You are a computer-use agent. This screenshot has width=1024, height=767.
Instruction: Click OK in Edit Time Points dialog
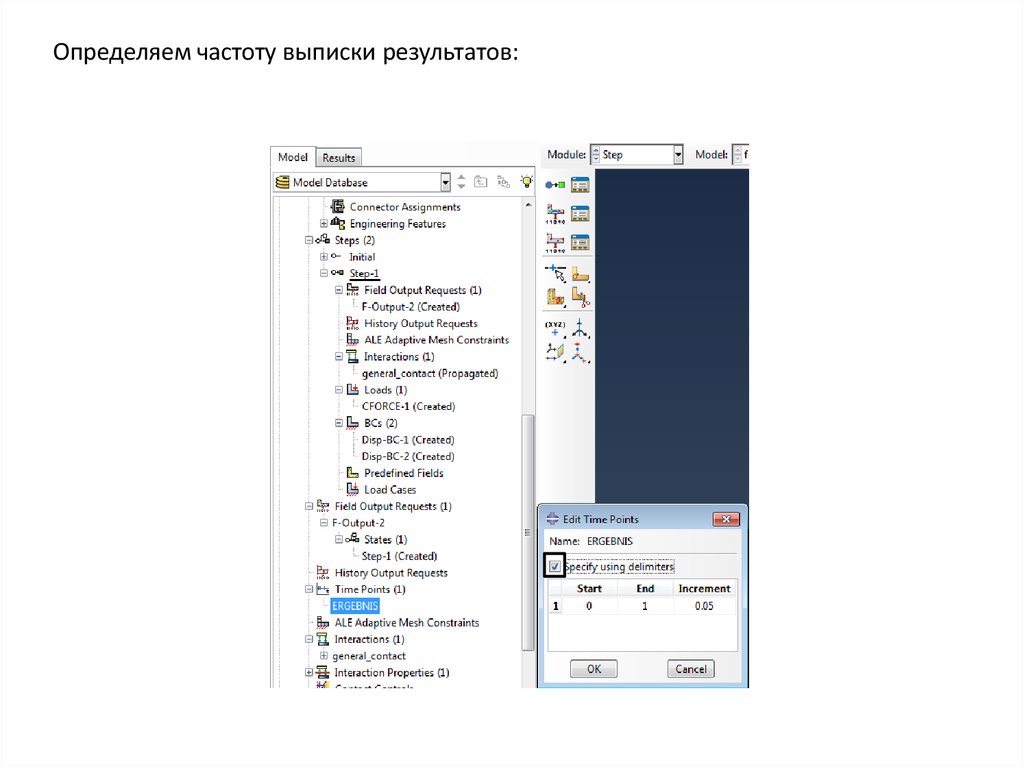(594, 669)
